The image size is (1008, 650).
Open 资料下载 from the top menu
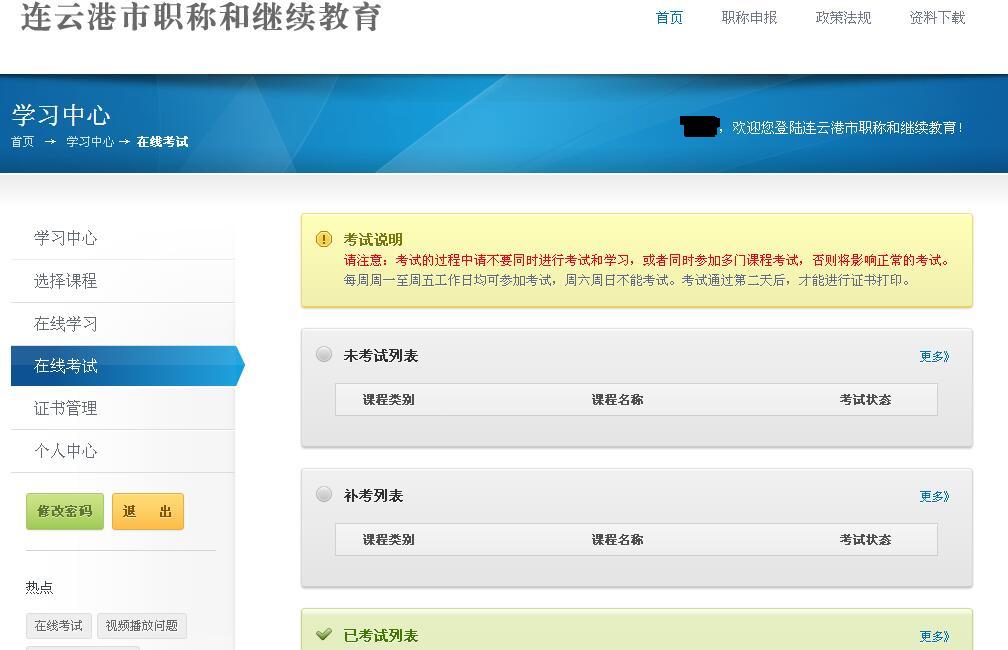click(x=937, y=18)
